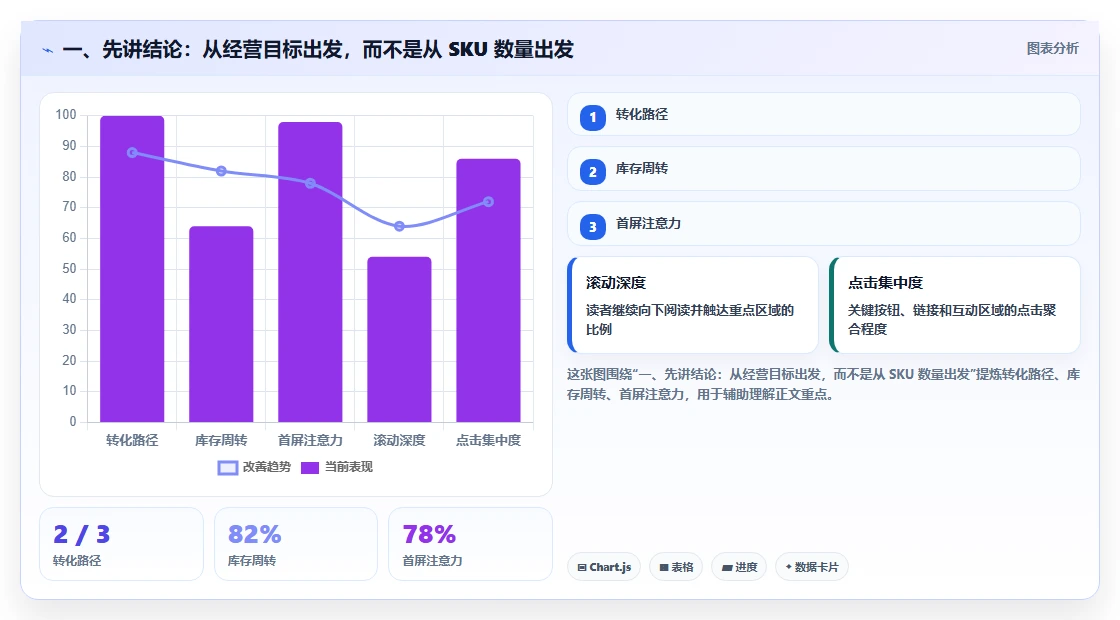Click the heading 一、先讲结论
Screen dimensions: 1120x620
click(318, 49)
